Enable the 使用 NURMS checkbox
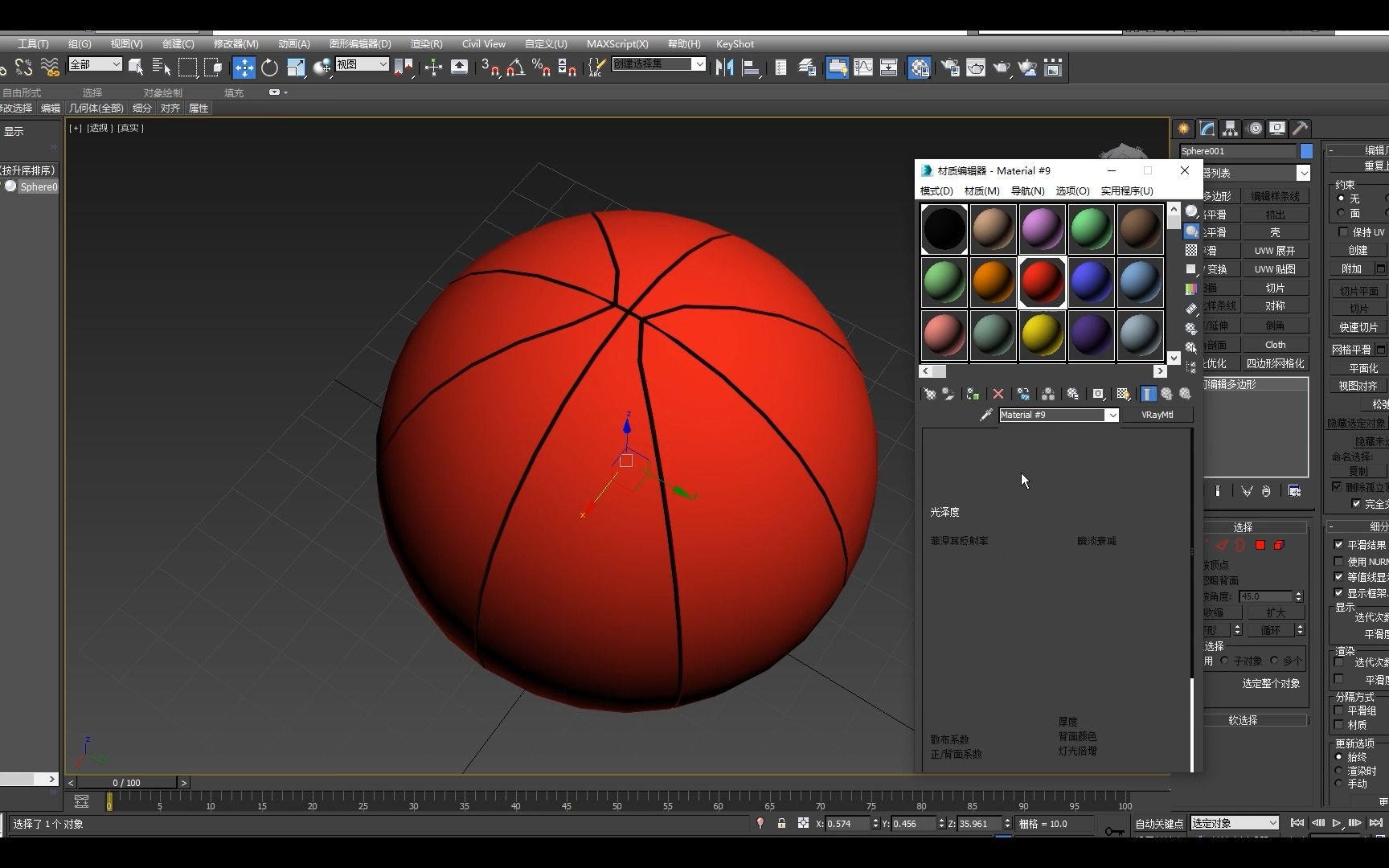This screenshot has width=1389, height=868. pos(1338,561)
